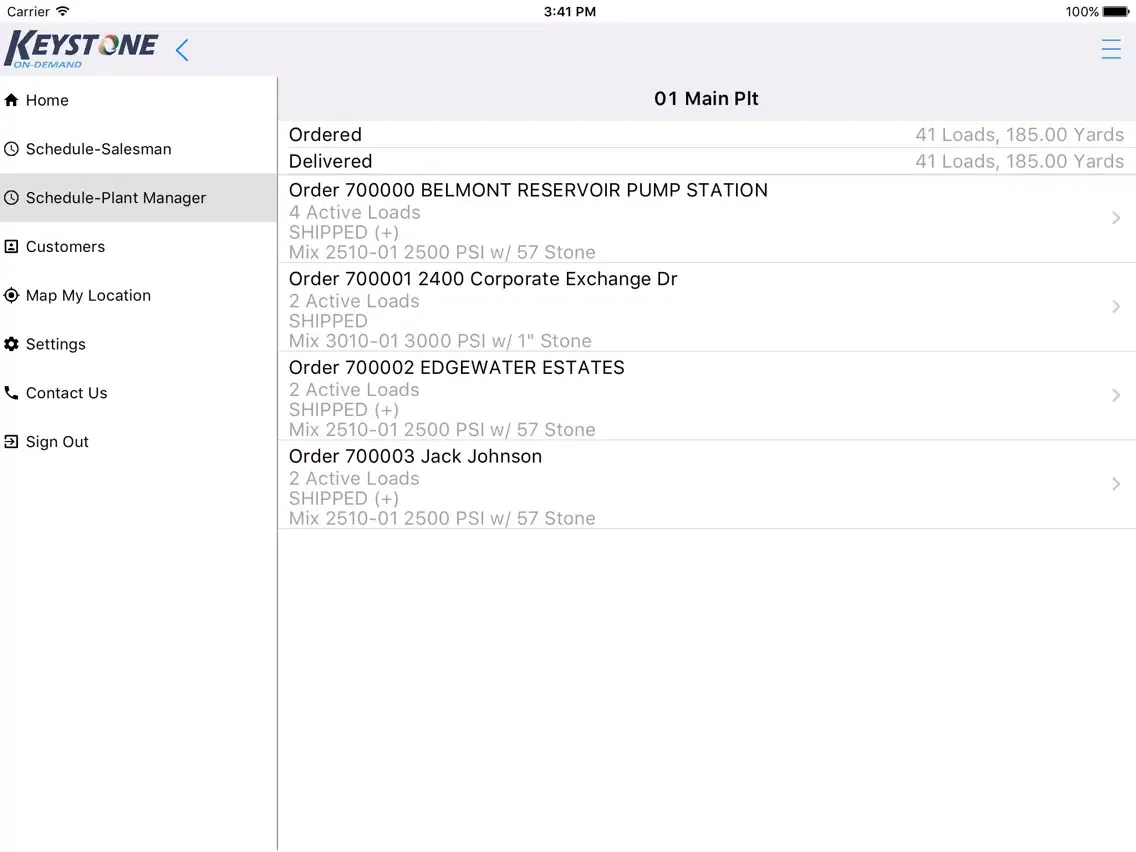The image size is (1136, 852).
Task: Tap Mix 2510-01 line under Order 700002
Action: (442, 430)
